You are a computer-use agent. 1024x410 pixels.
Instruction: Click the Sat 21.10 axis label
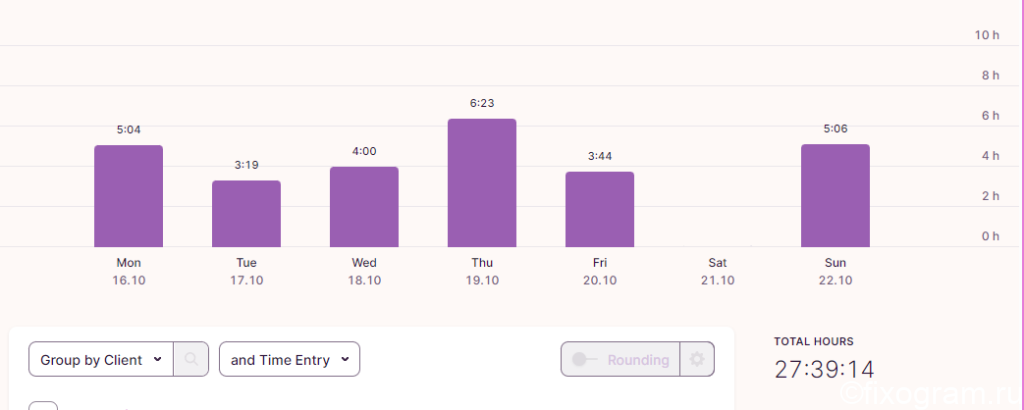pos(717,272)
